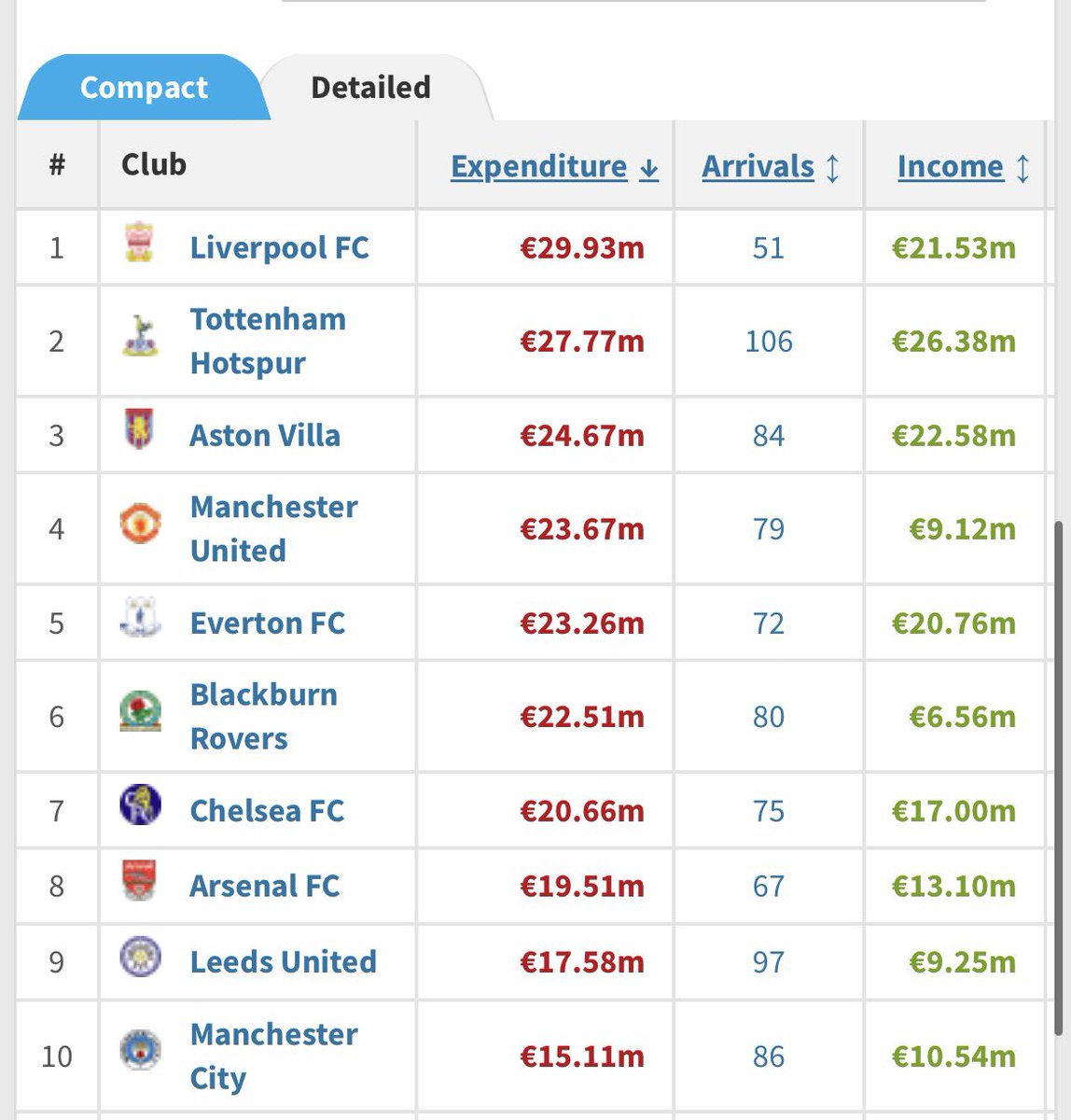The width and height of the screenshot is (1071, 1120).
Task: Click the Arsenal FC crest icon
Action: coord(140,881)
